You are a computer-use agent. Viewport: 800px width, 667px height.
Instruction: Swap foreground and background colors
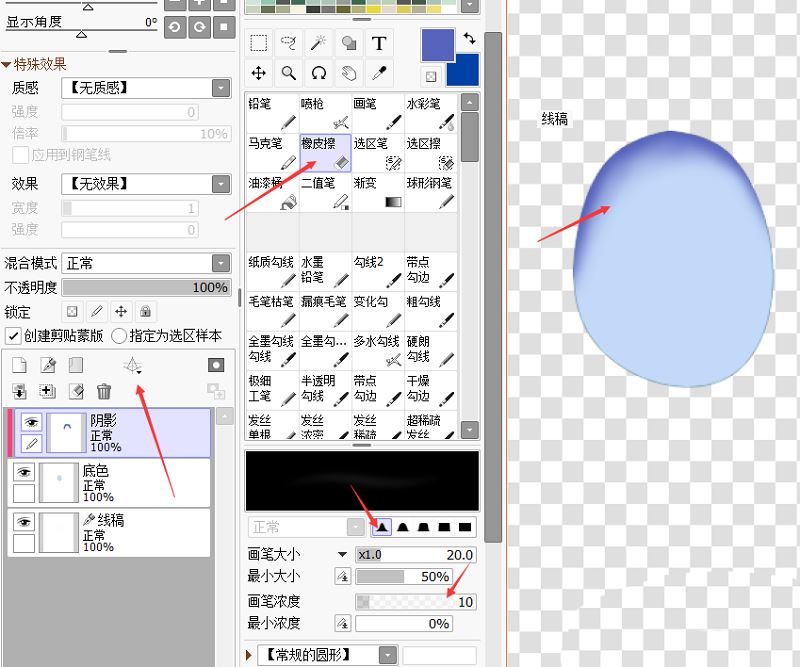[x=469, y=38]
